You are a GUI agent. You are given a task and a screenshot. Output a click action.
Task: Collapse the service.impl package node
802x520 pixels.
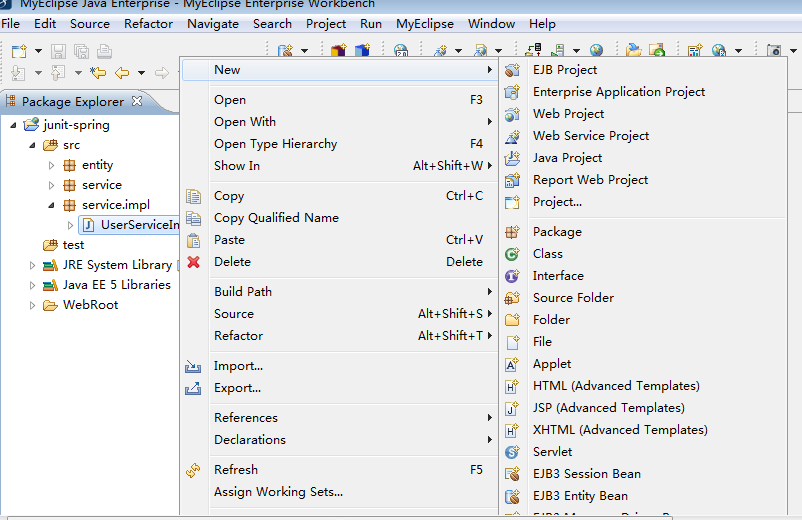52,205
